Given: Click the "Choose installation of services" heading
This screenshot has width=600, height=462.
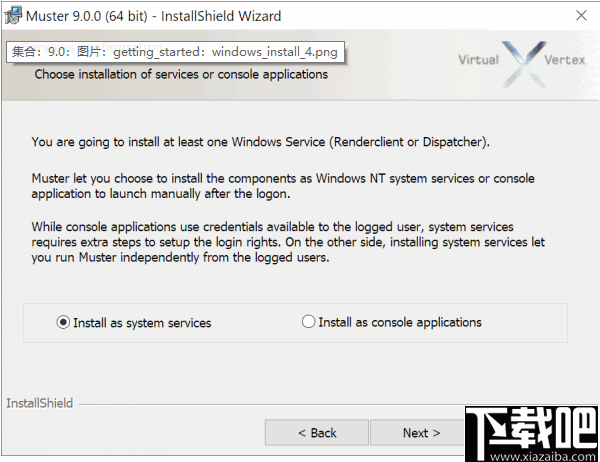Looking at the screenshot, I should pyautogui.click(x=181, y=74).
